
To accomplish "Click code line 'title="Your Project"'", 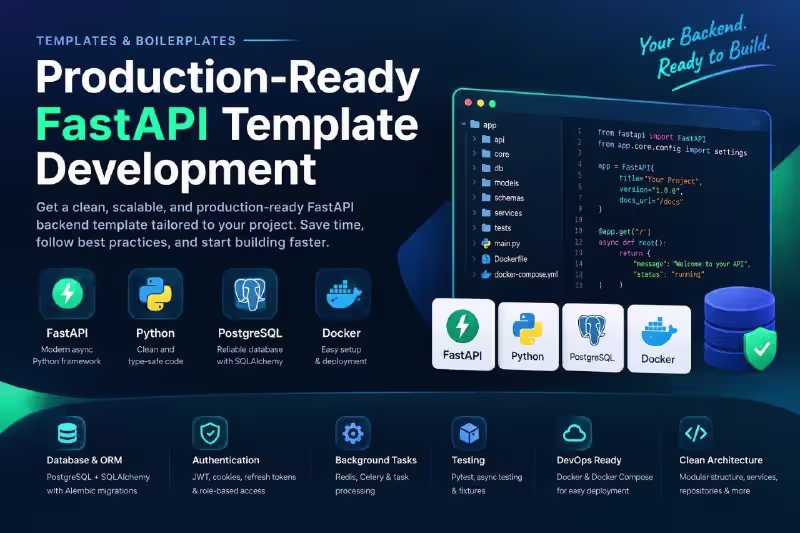I will click(x=661, y=180).
